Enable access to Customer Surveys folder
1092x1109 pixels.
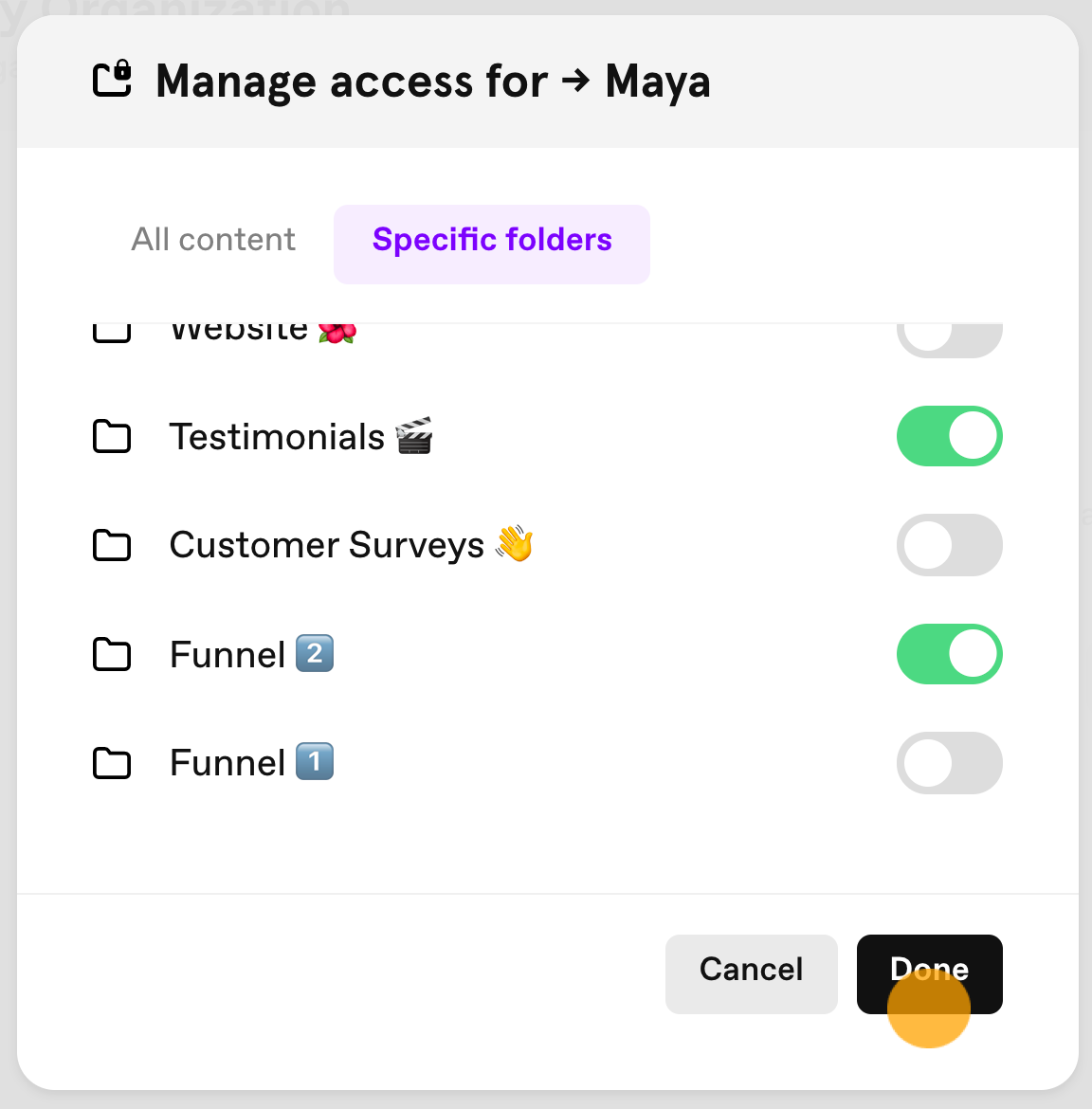(x=949, y=545)
